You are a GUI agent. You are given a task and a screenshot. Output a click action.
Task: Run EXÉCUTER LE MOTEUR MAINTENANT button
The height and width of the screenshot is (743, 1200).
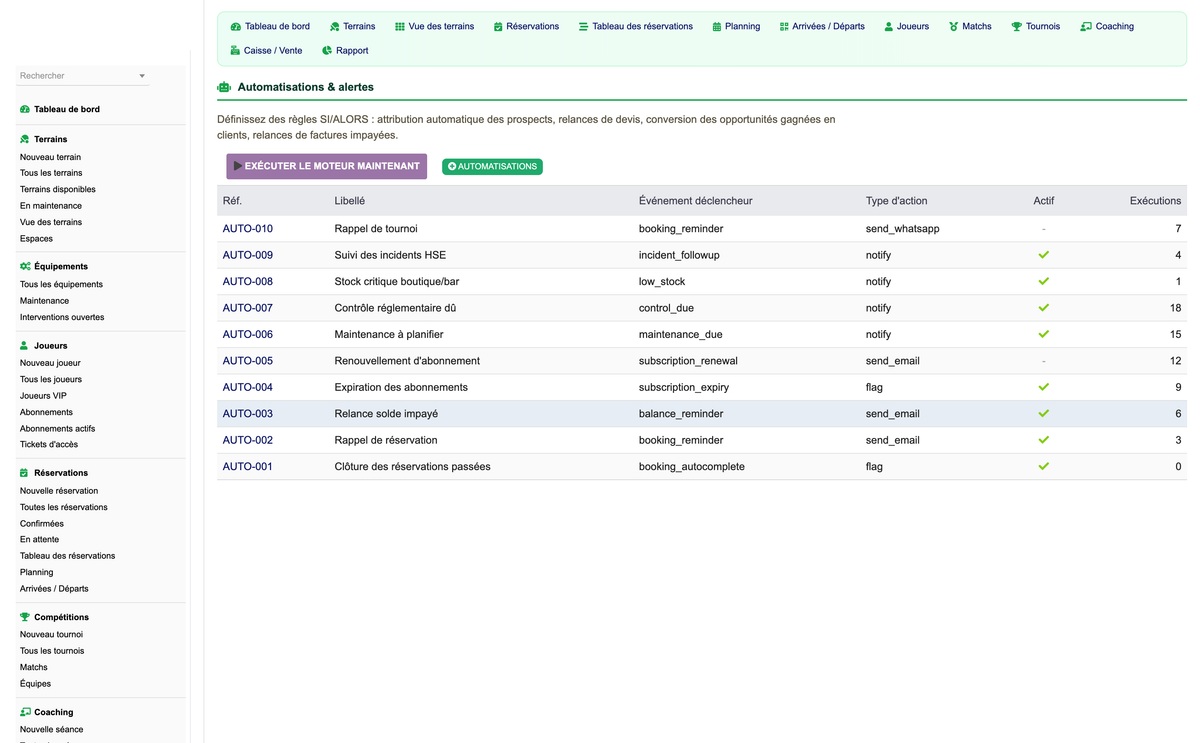point(327,166)
